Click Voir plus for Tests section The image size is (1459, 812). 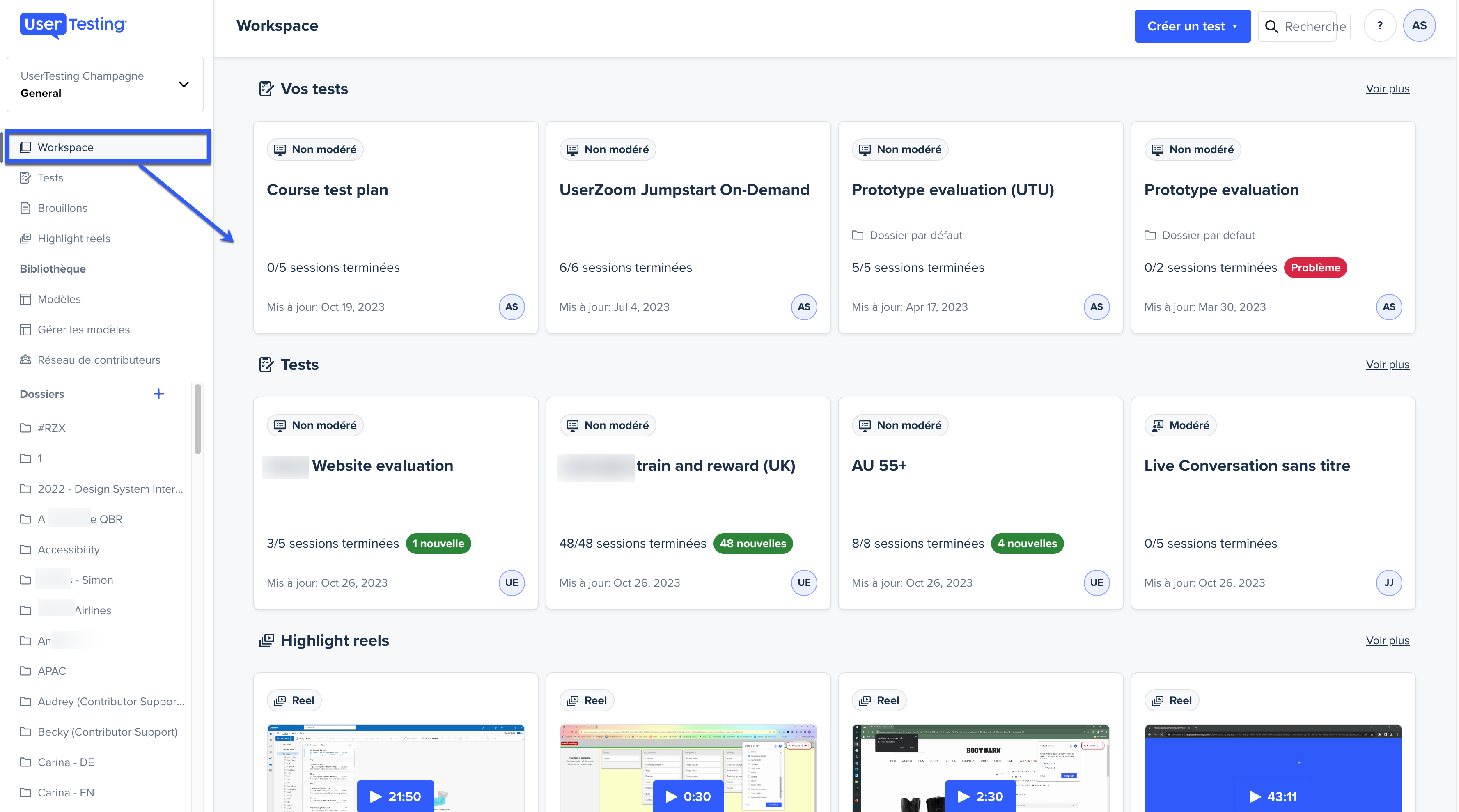pyautogui.click(x=1387, y=365)
